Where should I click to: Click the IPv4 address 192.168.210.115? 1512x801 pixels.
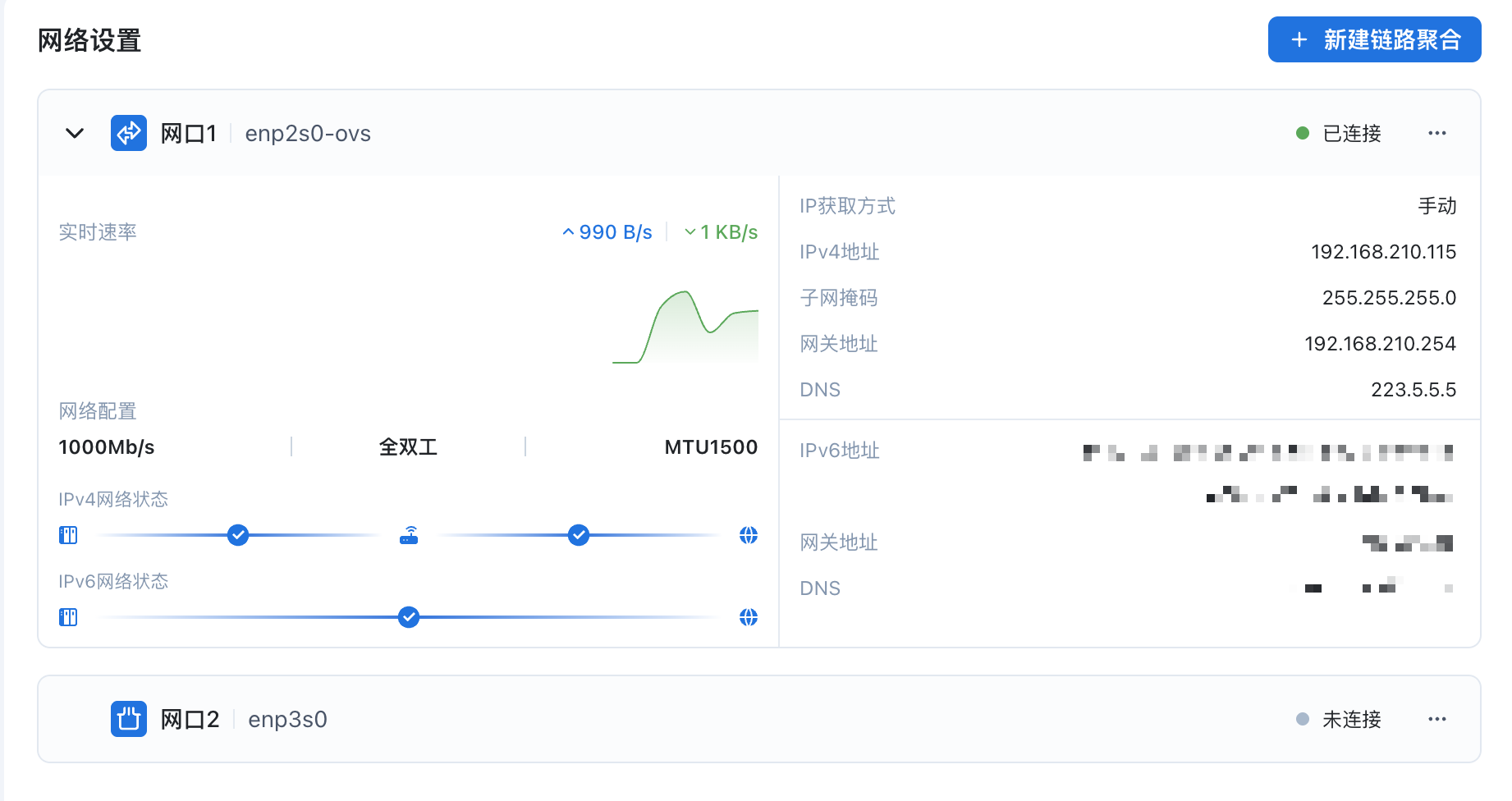1383,252
